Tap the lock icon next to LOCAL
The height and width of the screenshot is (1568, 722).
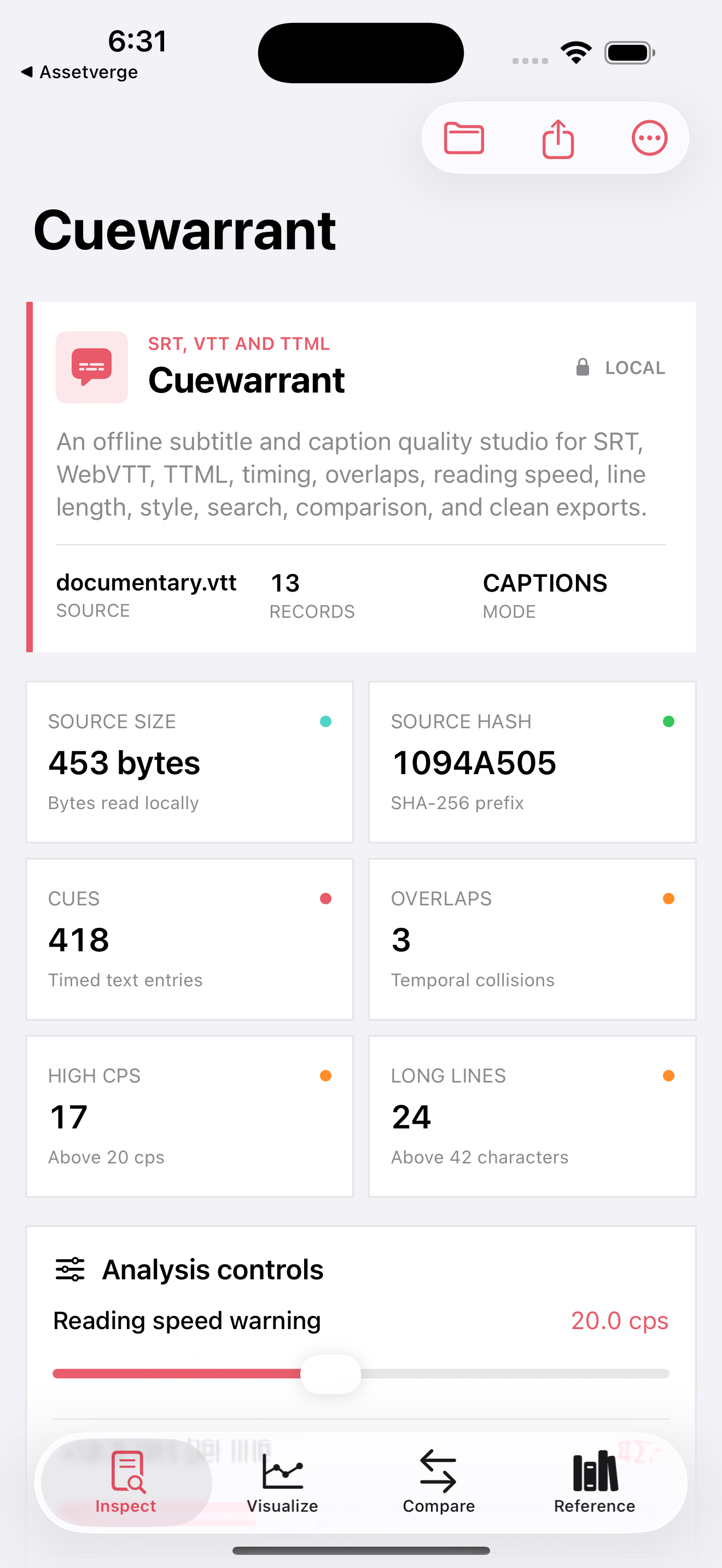(x=583, y=367)
